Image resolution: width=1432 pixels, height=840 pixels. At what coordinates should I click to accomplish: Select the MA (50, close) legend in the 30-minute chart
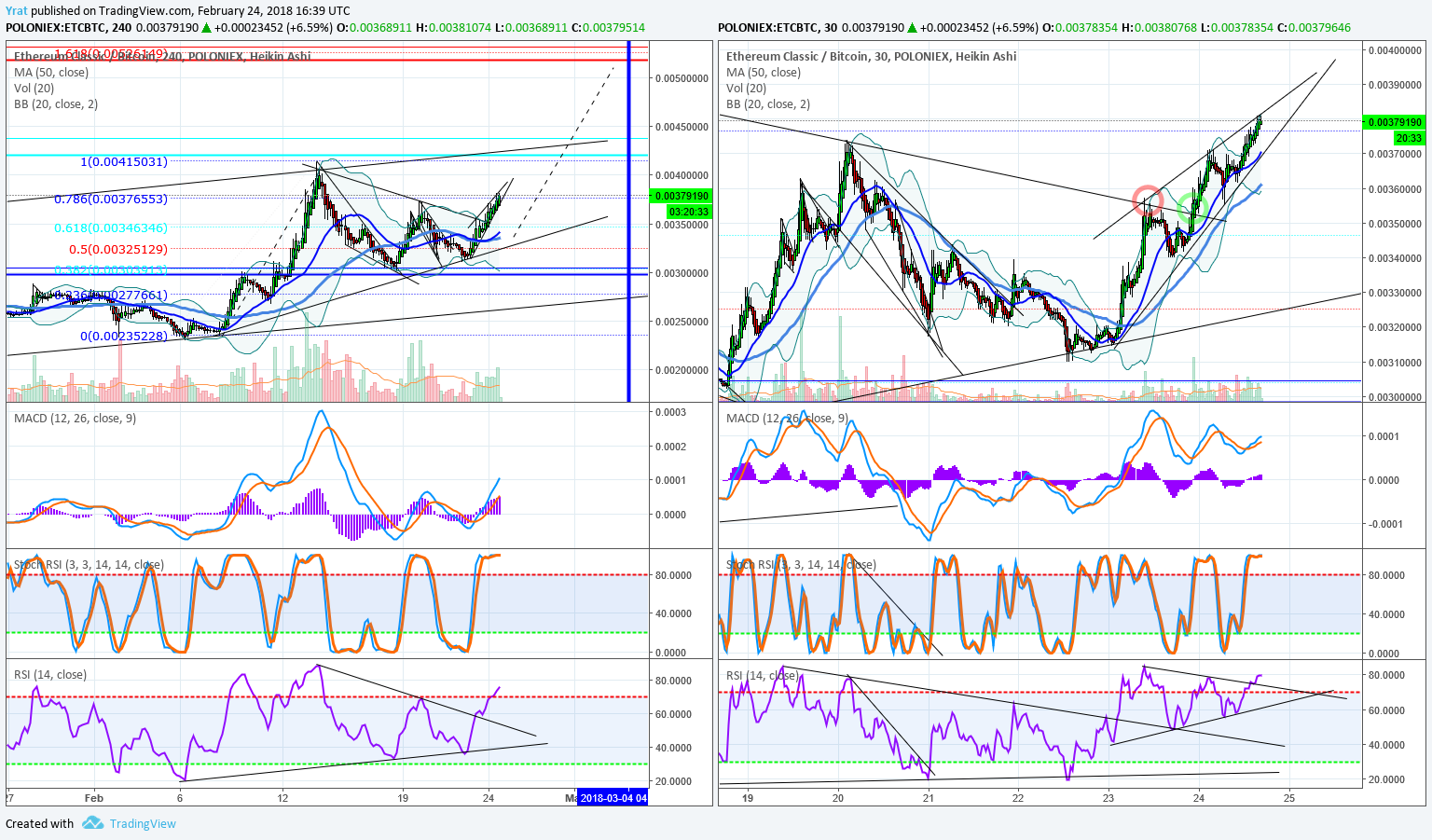(764, 72)
